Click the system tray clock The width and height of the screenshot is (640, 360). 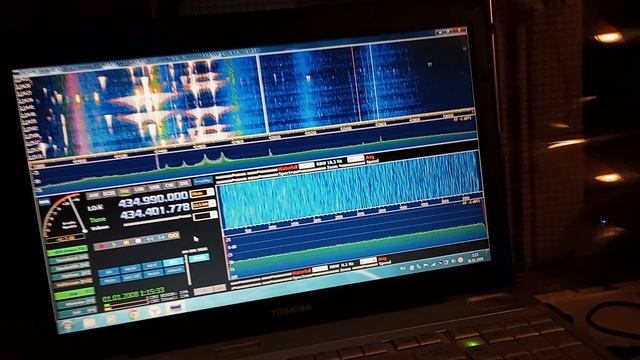pyautogui.click(x=475, y=257)
